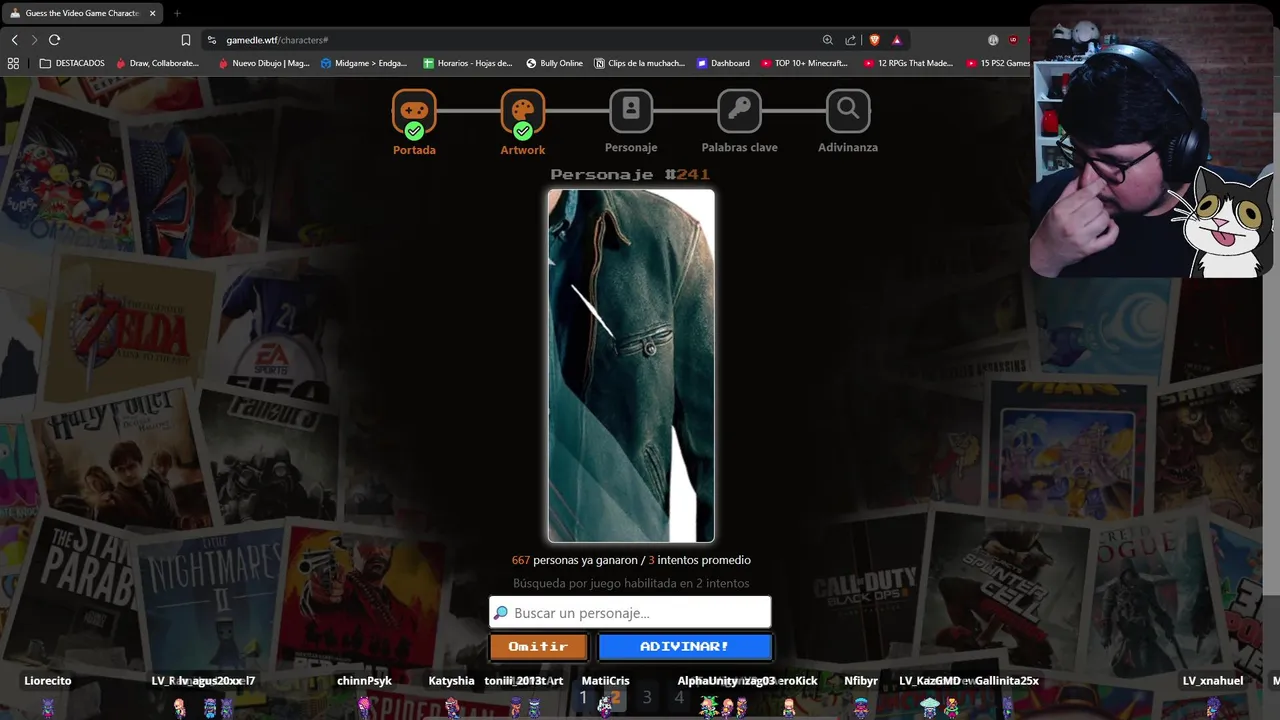Click the Buscar un personaje search field

[630, 612]
